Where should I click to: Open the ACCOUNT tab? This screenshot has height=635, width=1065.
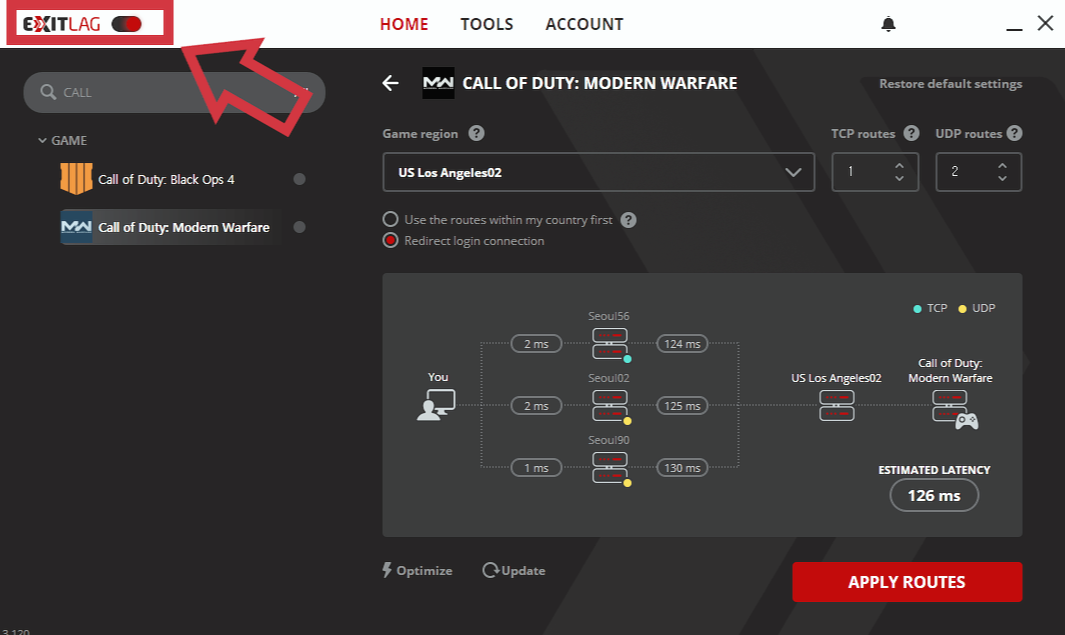584,24
